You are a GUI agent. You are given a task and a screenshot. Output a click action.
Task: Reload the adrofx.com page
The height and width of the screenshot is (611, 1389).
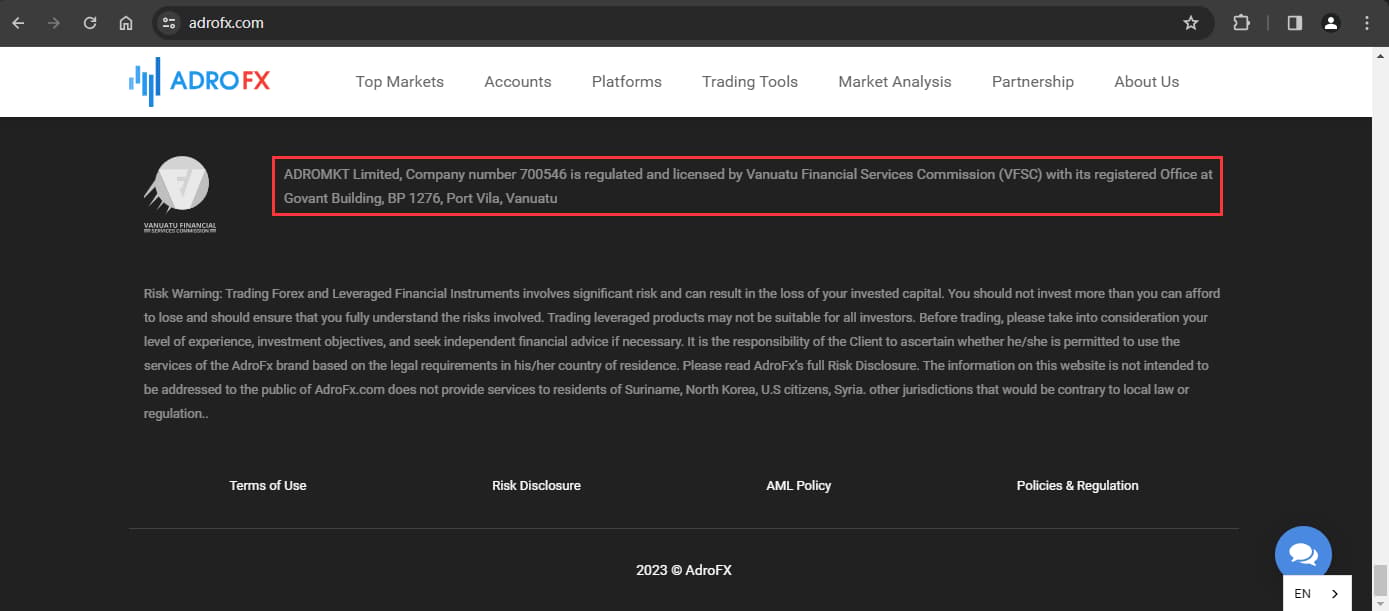point(90,23)
